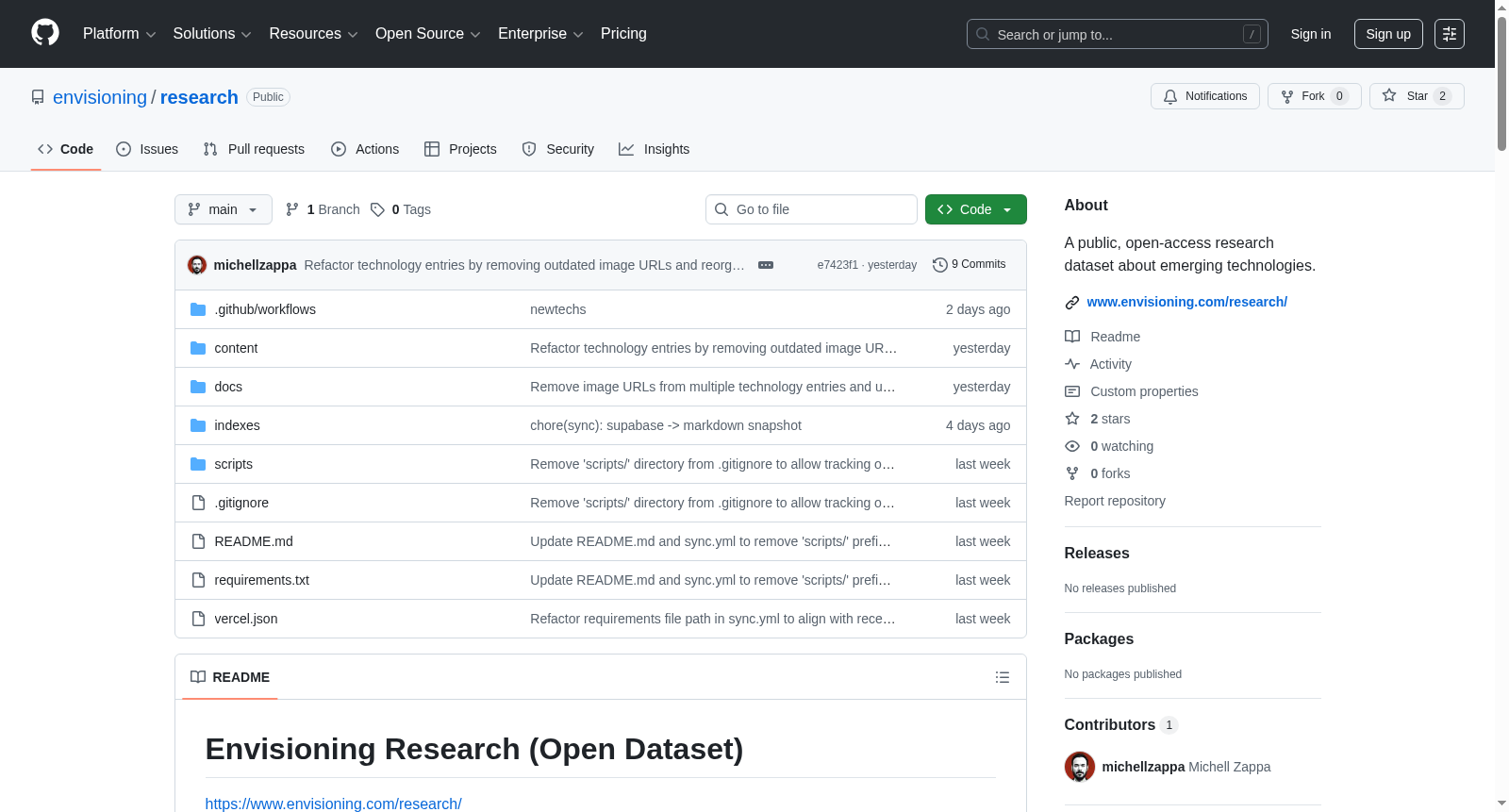1509x812 pixels.
Task: Click the .gitignore file icon
Action: (198, 503)
